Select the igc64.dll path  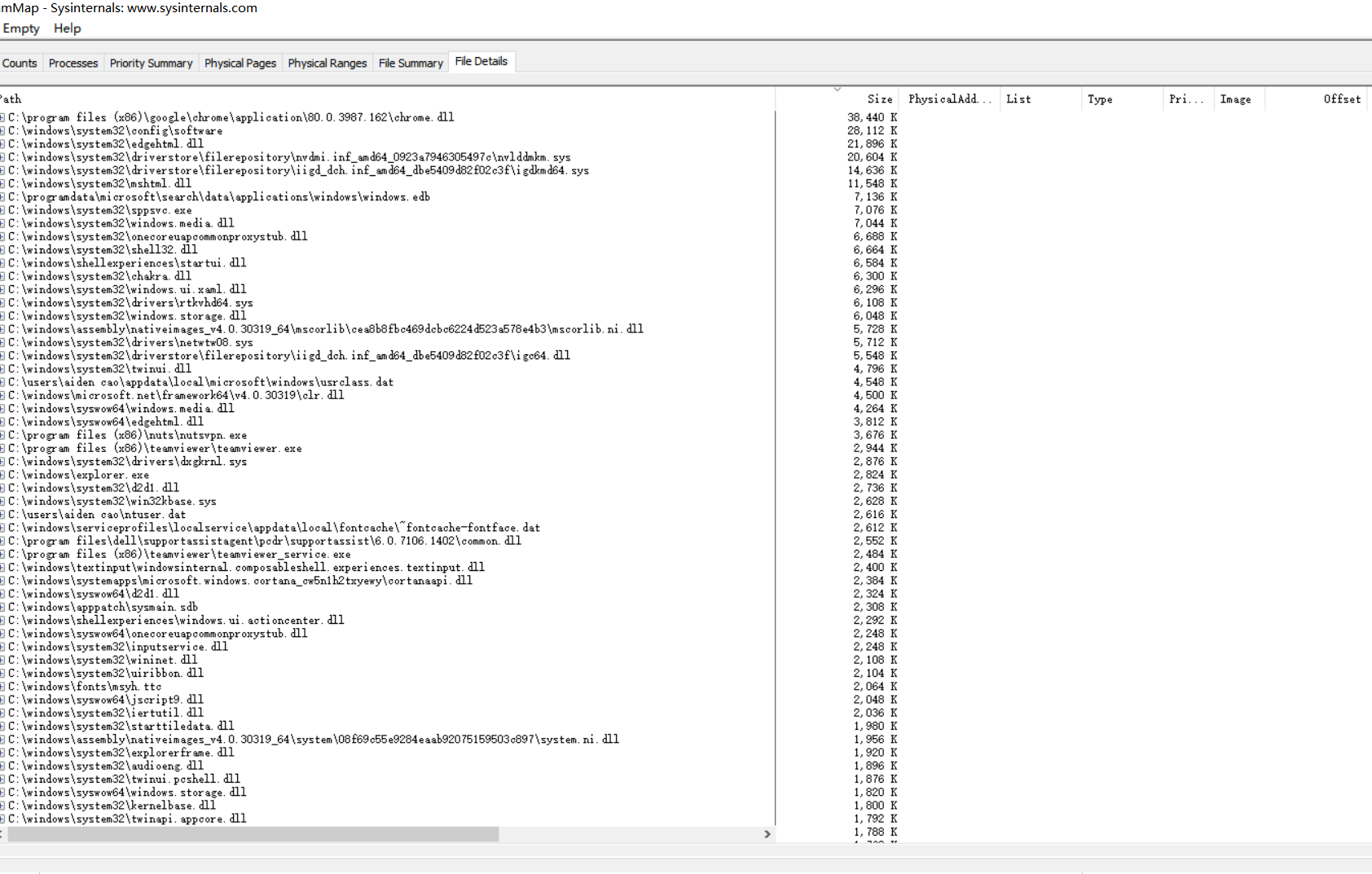coord(289,355)
